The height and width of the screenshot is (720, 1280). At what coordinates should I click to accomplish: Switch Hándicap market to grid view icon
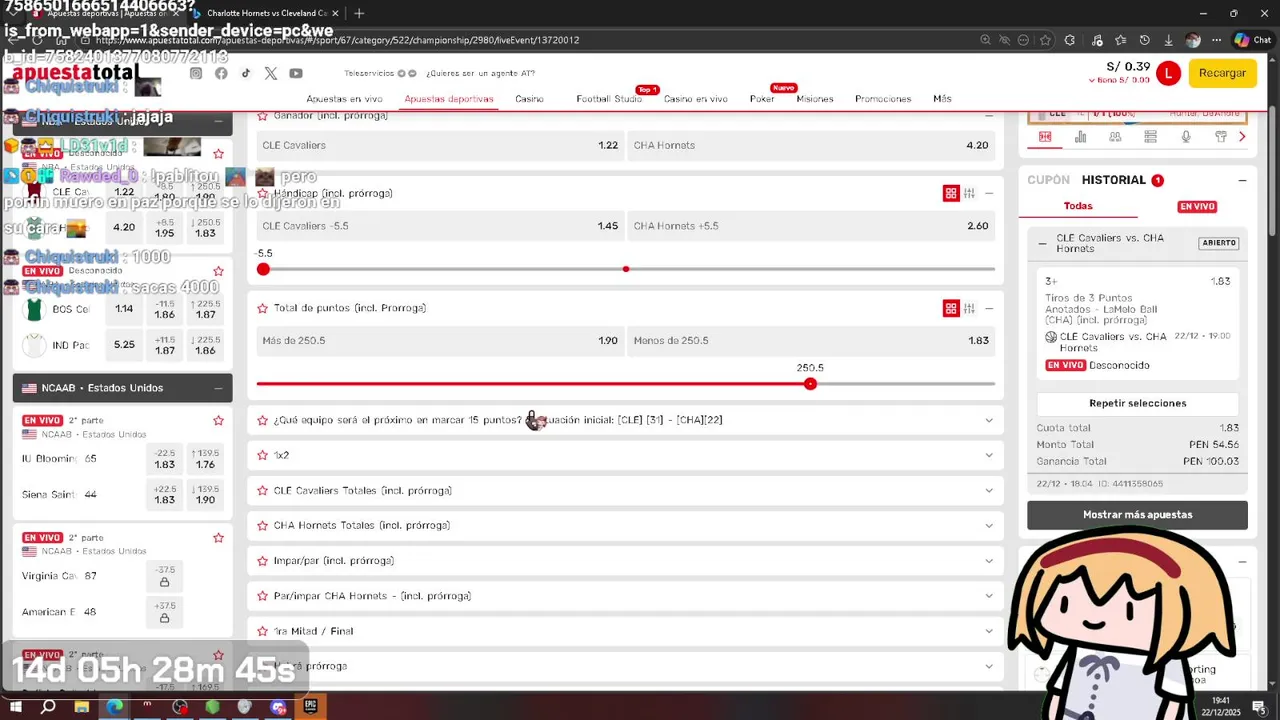[951, 193]
